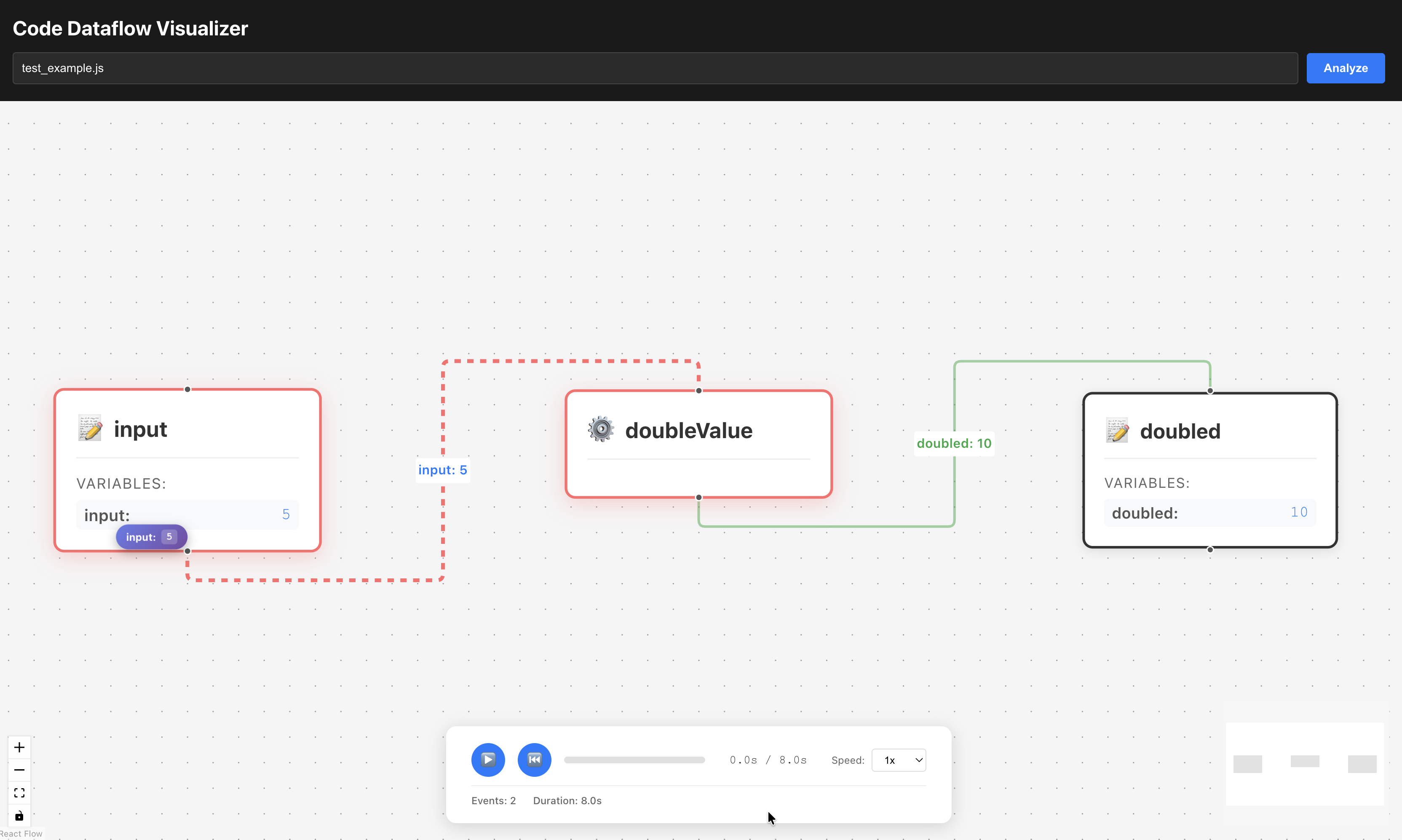Click the notepad icon on input node

[x=90, y=428]
